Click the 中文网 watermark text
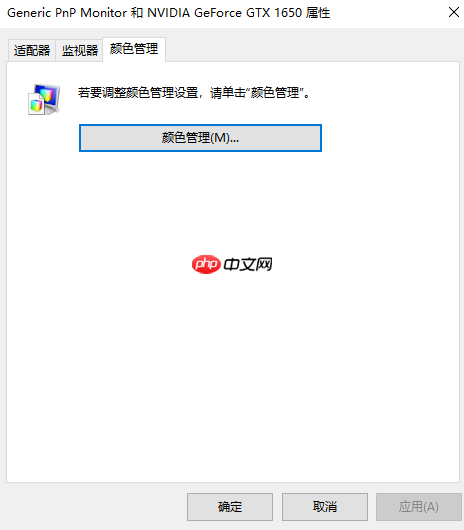The height and width of the screenshot is (530, 464). click(x=248, y=264)
